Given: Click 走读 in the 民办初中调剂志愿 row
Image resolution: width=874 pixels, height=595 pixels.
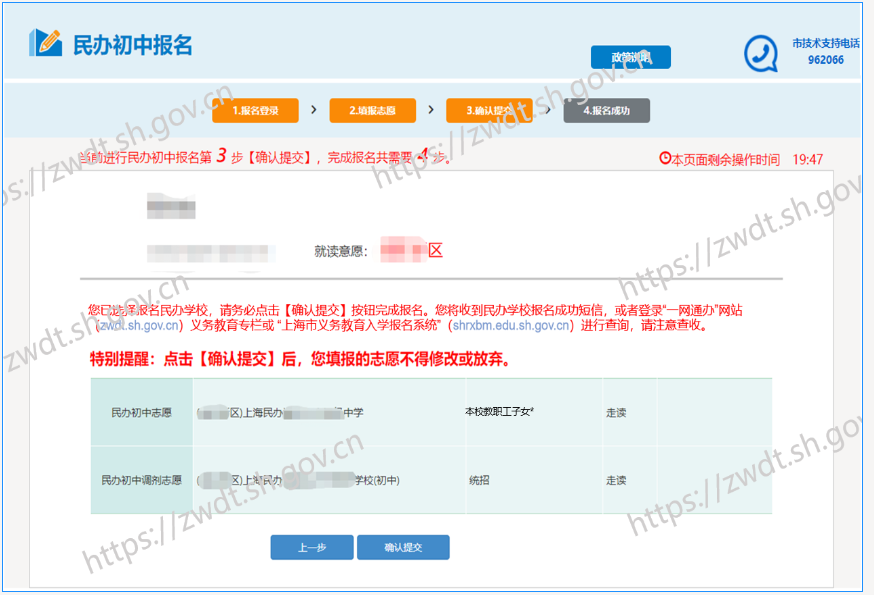Looking at the screenshot, I should pos(616,480).
